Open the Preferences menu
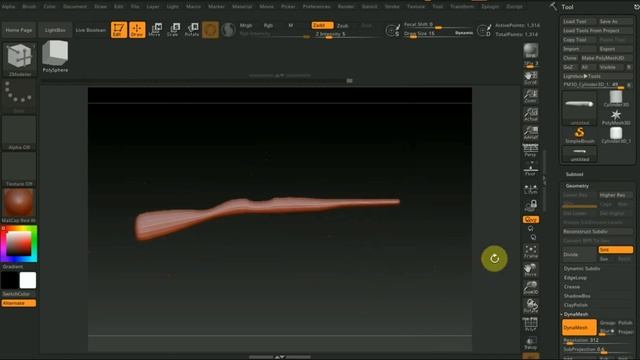Image resolution: width=640 pixels, height=360 pixels. click(x=316, y=7)
